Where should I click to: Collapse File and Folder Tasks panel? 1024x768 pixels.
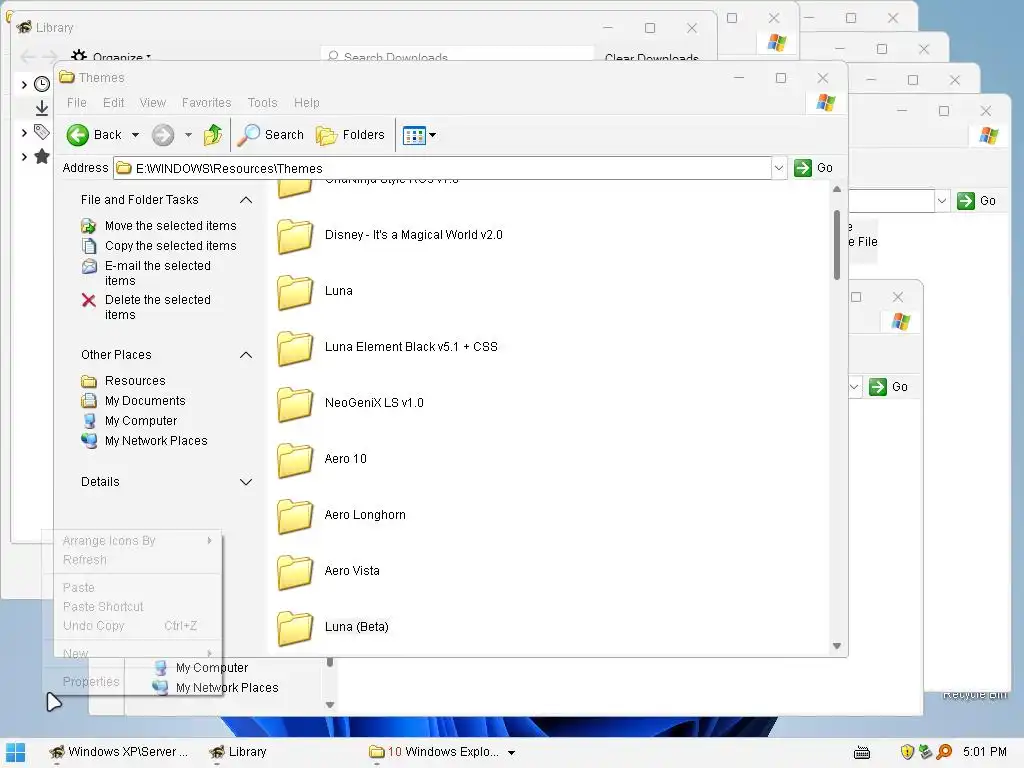[x=246, y=200]
